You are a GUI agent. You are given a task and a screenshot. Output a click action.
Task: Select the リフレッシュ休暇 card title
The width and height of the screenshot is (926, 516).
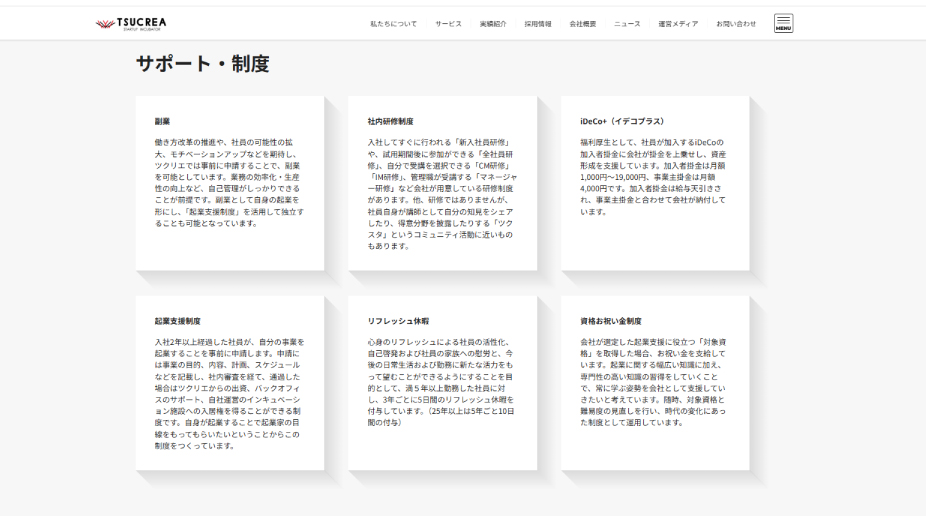[398, 321]
